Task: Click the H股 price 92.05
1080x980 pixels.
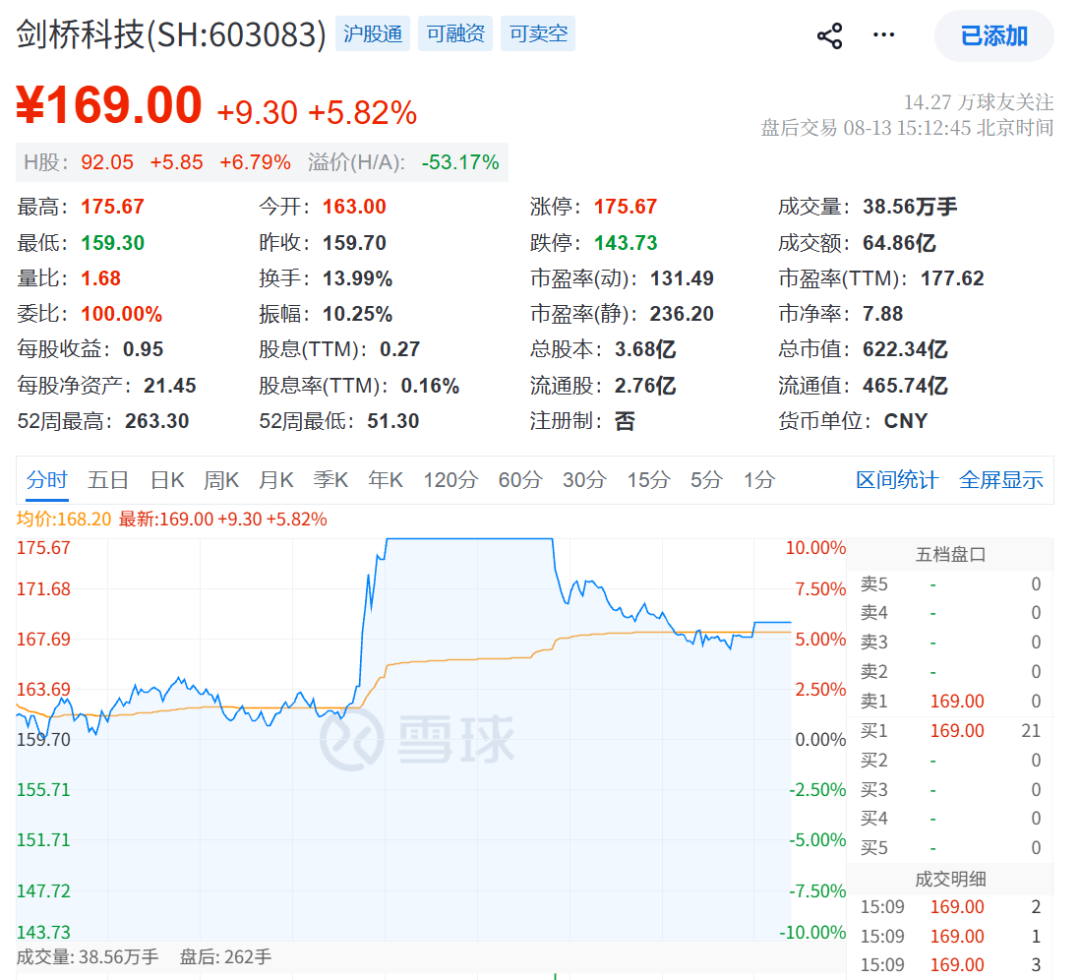Action: pyautogui.click(x=107, y=163)
